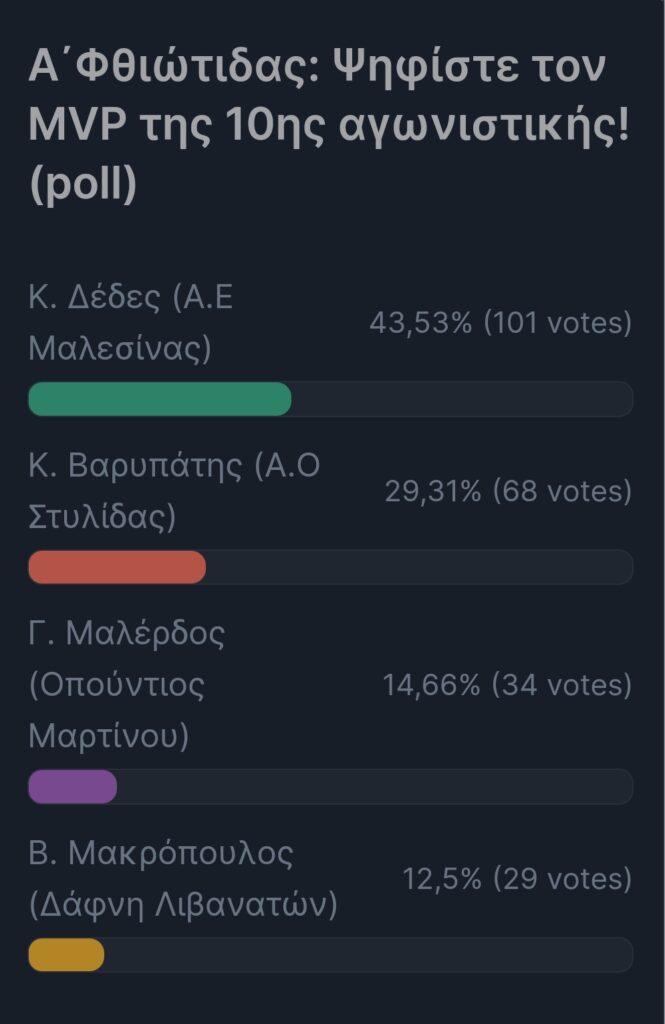Image resolution: width=665 pixels, height=1024 pixels.
Task: Click the poll title about the 10th matchday MVP
Action: (329, 124)
